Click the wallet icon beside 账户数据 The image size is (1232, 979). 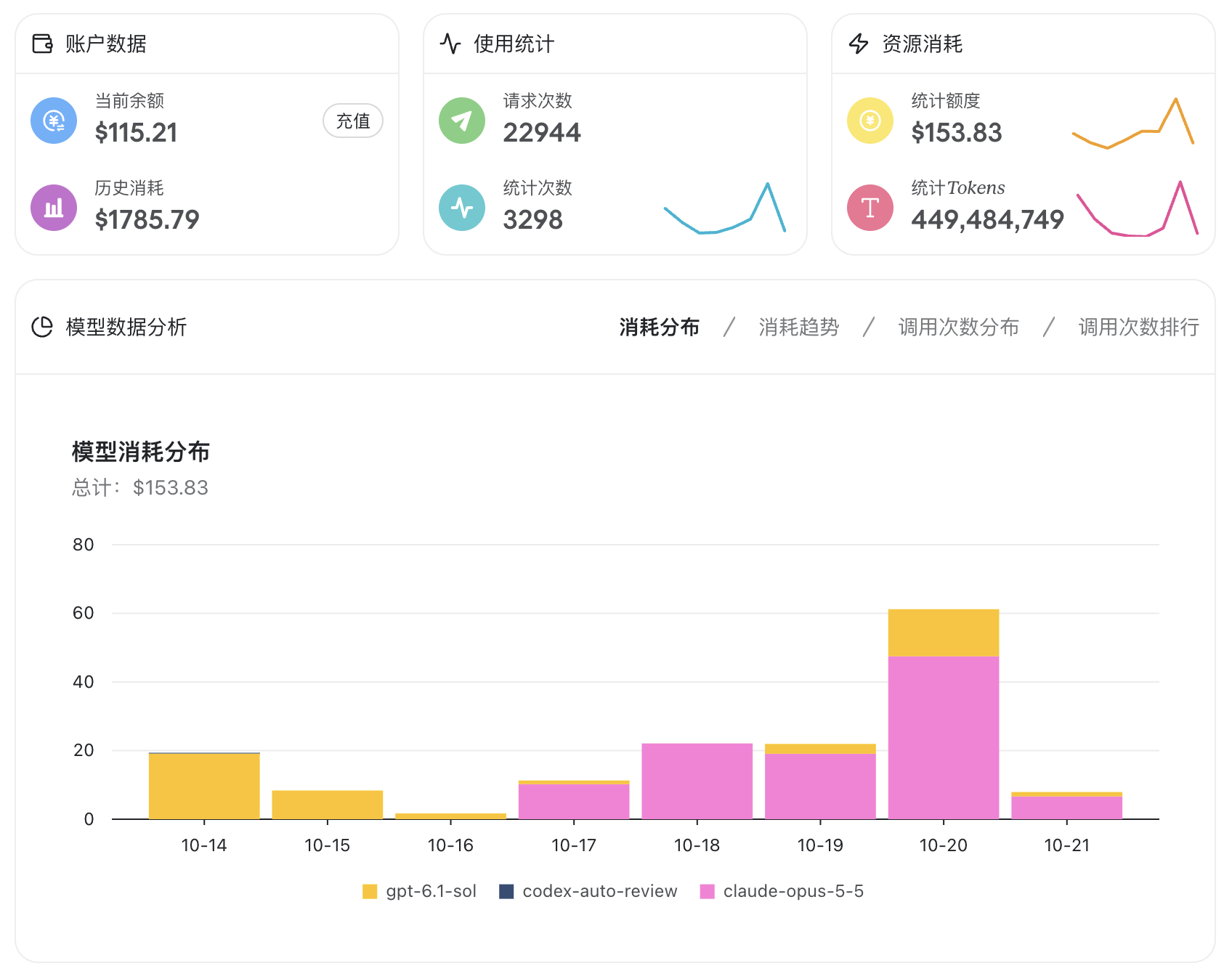click(42, 44)
